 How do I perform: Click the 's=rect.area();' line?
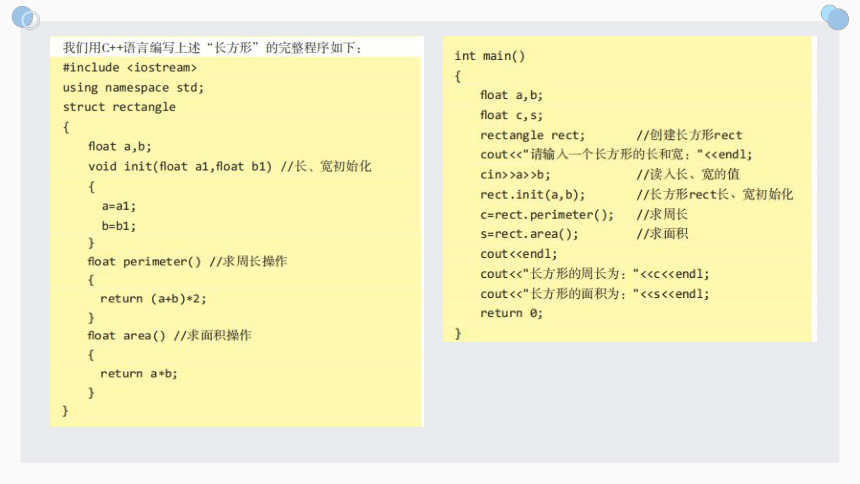click(529, 234)
